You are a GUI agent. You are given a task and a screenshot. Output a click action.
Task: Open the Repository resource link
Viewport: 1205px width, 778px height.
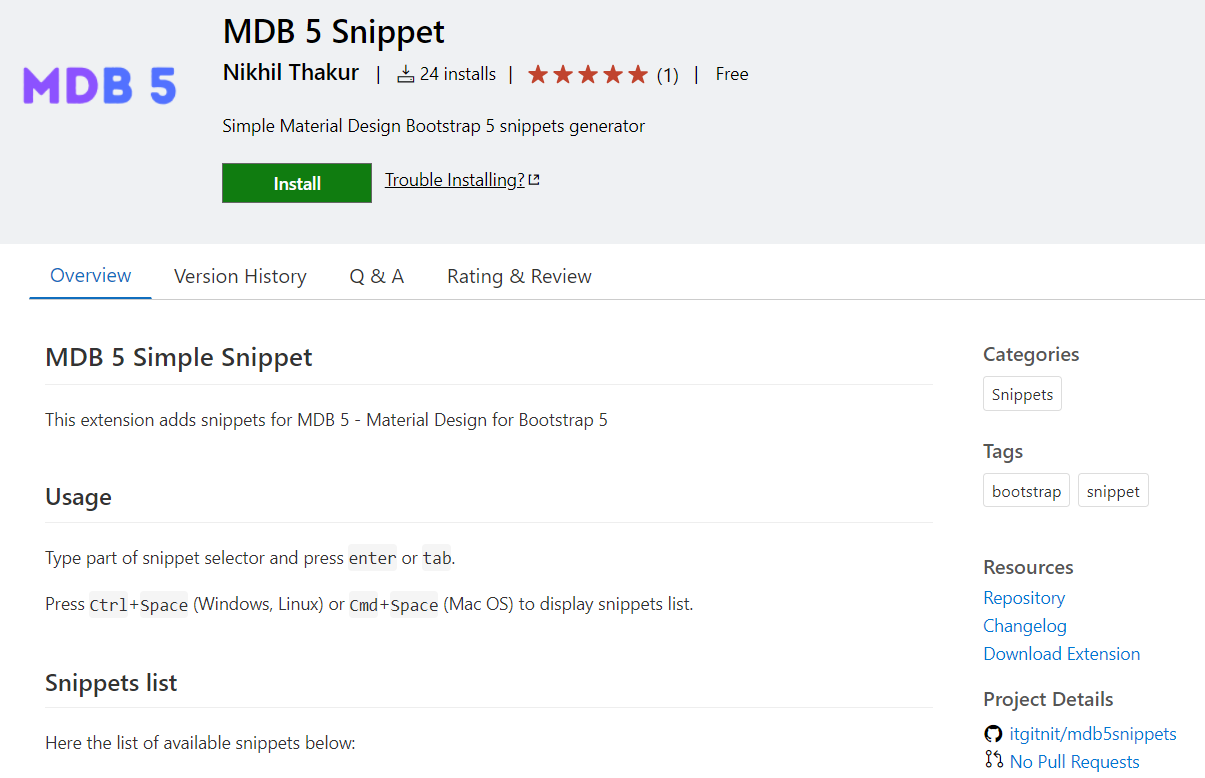[1024, 598]
